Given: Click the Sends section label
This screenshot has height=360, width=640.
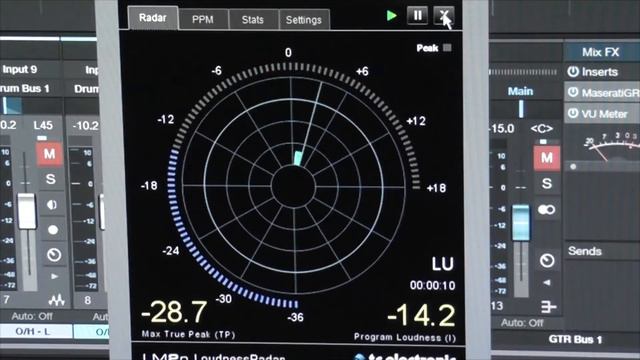Looking at the screenshot, I should [584, 251].
